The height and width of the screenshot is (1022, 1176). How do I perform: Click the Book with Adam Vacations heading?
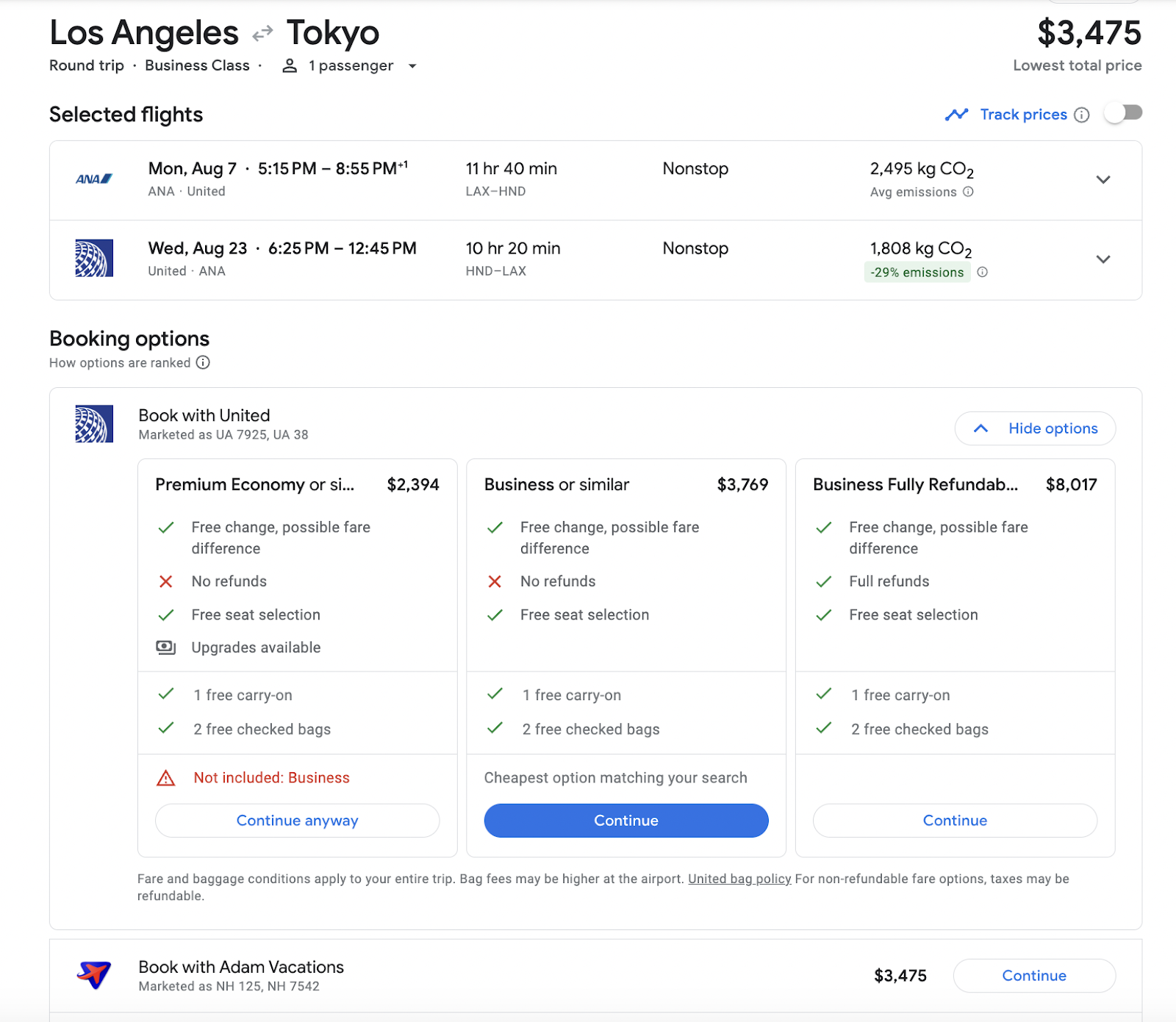[241, 967]
